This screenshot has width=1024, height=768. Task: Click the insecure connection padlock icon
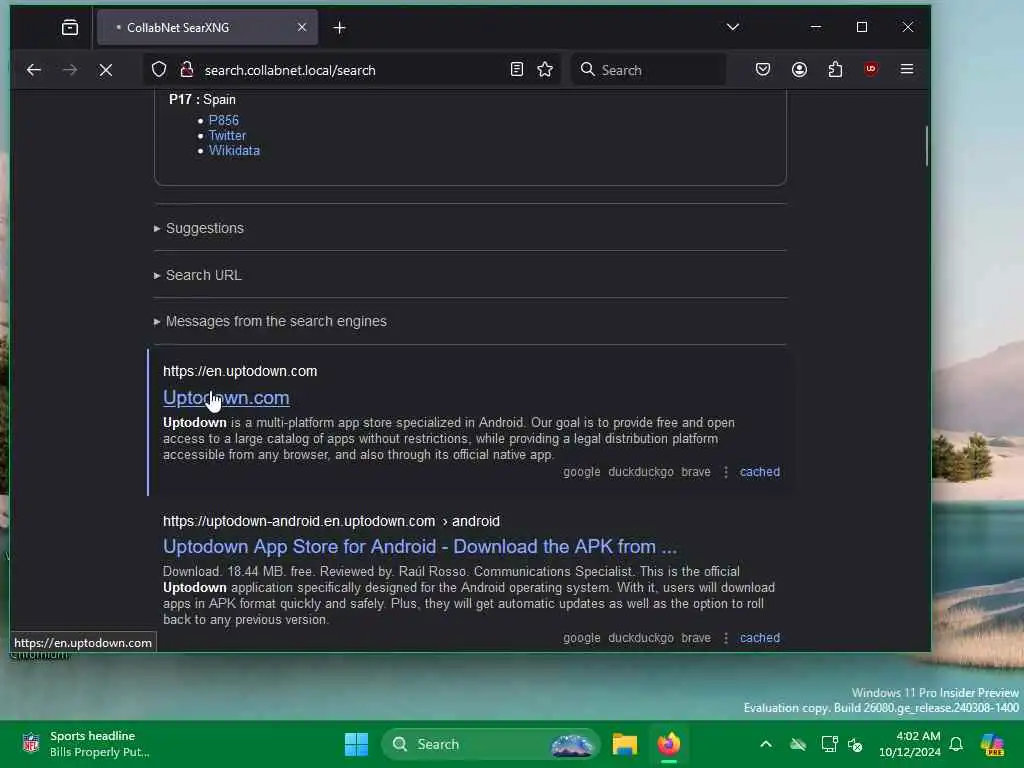(187, 69)
